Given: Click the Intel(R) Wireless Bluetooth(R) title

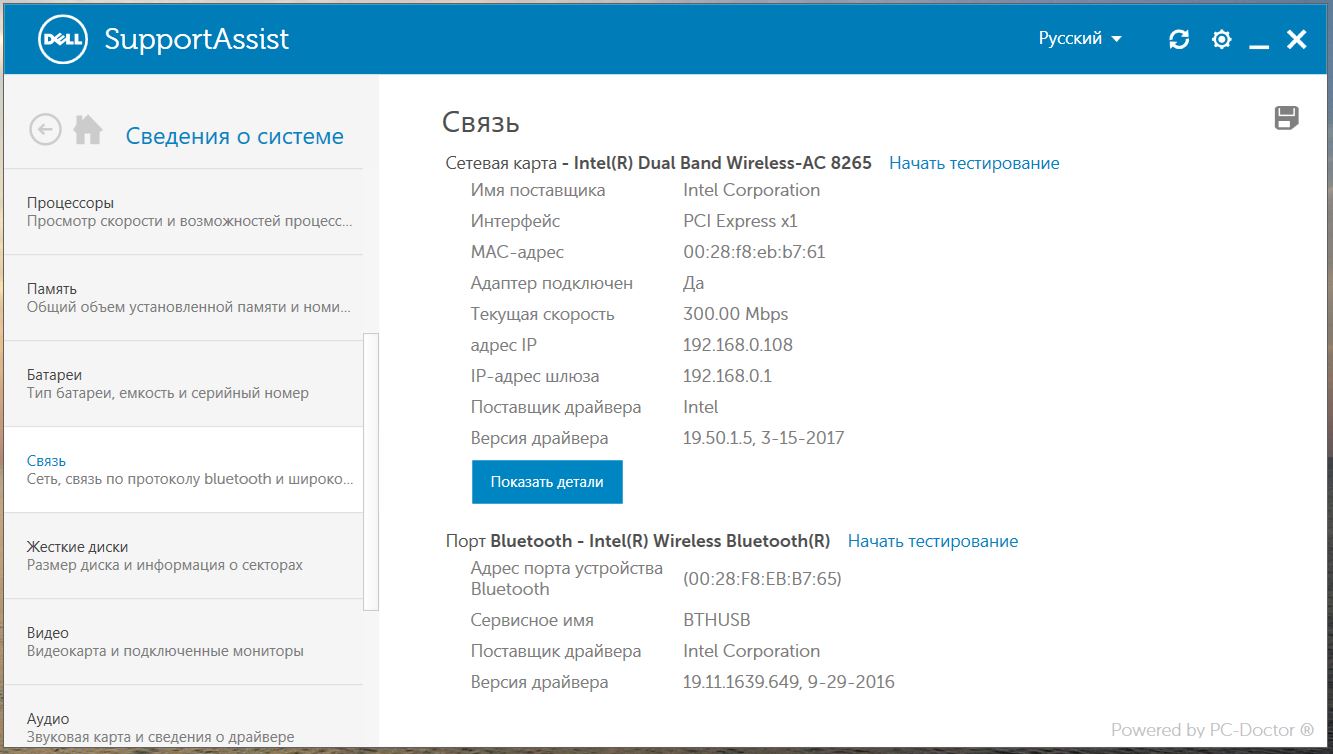Looking at the screenshot, I should pyautogui.click(x=710, y=541).
